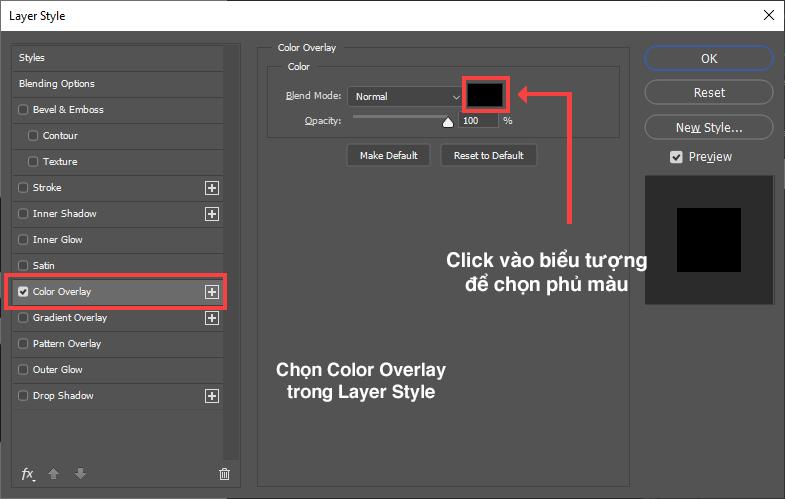Viewport: 785px width, 499px height.
Task: Enable Stroke checkbox
Action: 23,188
